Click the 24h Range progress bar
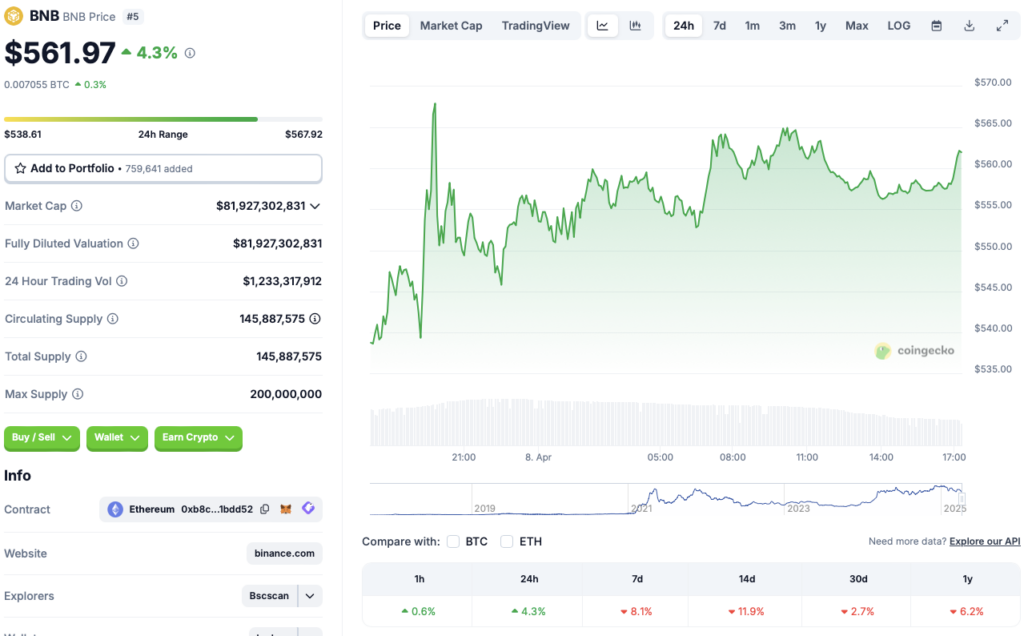This screenshot has width=1024, height=636. (163, 118)
